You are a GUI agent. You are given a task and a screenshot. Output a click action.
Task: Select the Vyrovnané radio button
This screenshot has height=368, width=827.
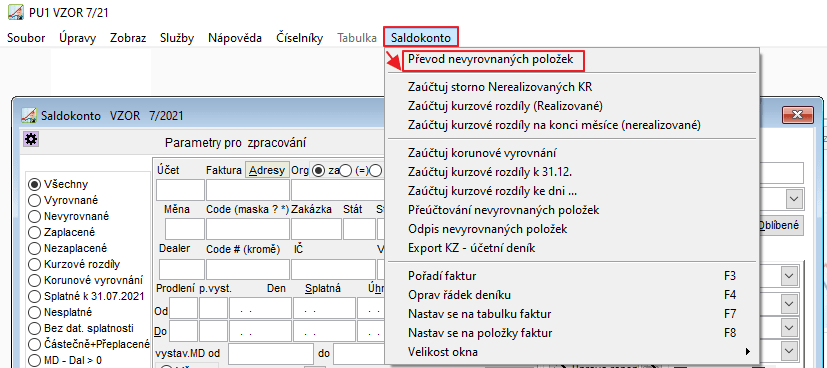(x=34, y=200)
